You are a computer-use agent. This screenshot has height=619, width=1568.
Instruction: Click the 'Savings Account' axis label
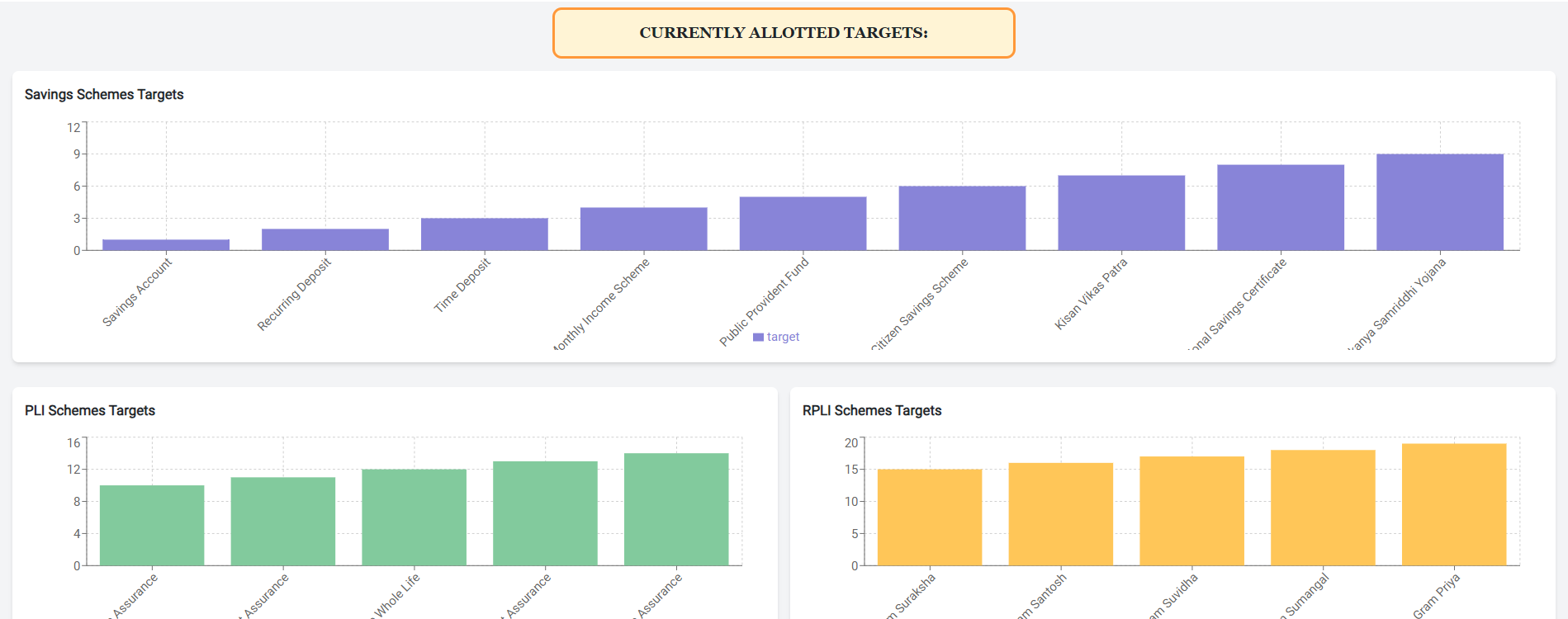pos(137,292)
